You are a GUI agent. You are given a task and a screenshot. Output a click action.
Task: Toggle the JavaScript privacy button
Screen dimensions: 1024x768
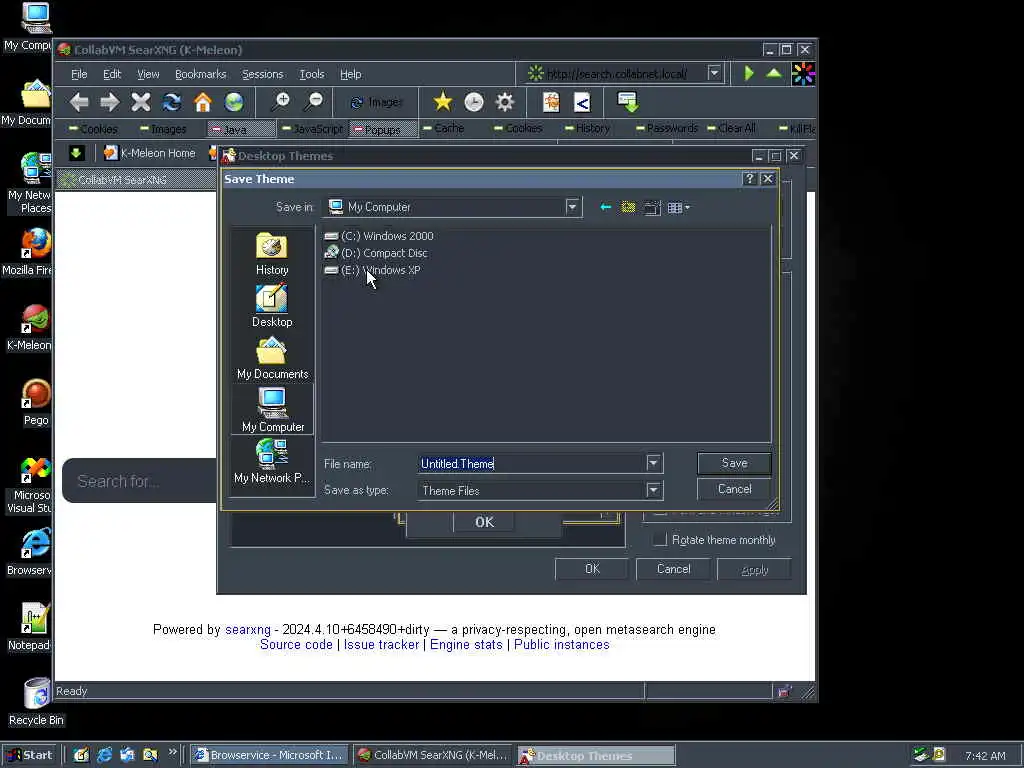coord(312,129)
